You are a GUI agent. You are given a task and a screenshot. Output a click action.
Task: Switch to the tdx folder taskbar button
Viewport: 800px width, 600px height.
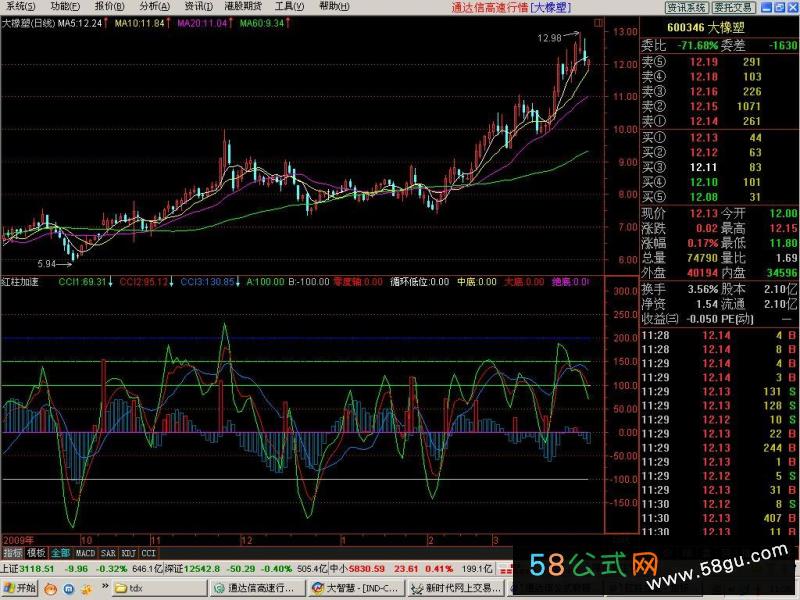(160, 588)
